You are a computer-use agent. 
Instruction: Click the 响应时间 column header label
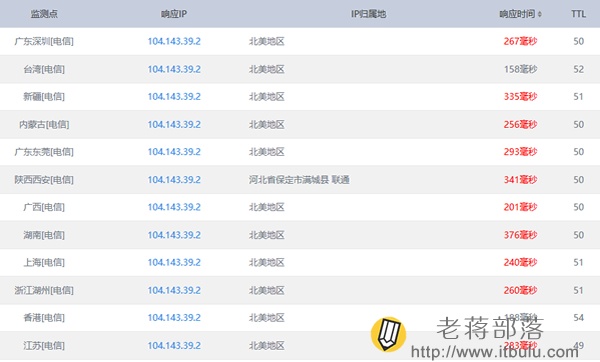517,14
